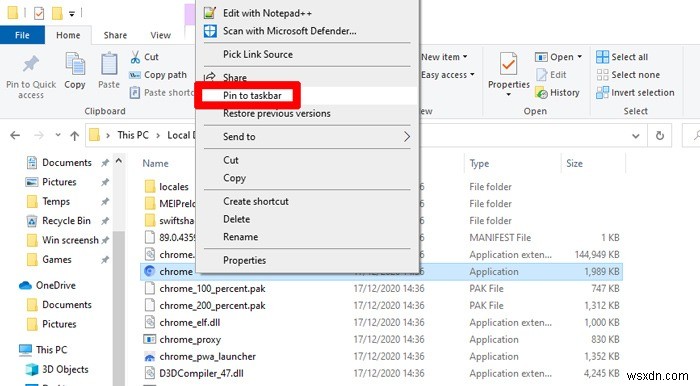Open the Easy access dropdown
Screen dimensions: 700x386
pyautogui.click(x=447, y=75)
